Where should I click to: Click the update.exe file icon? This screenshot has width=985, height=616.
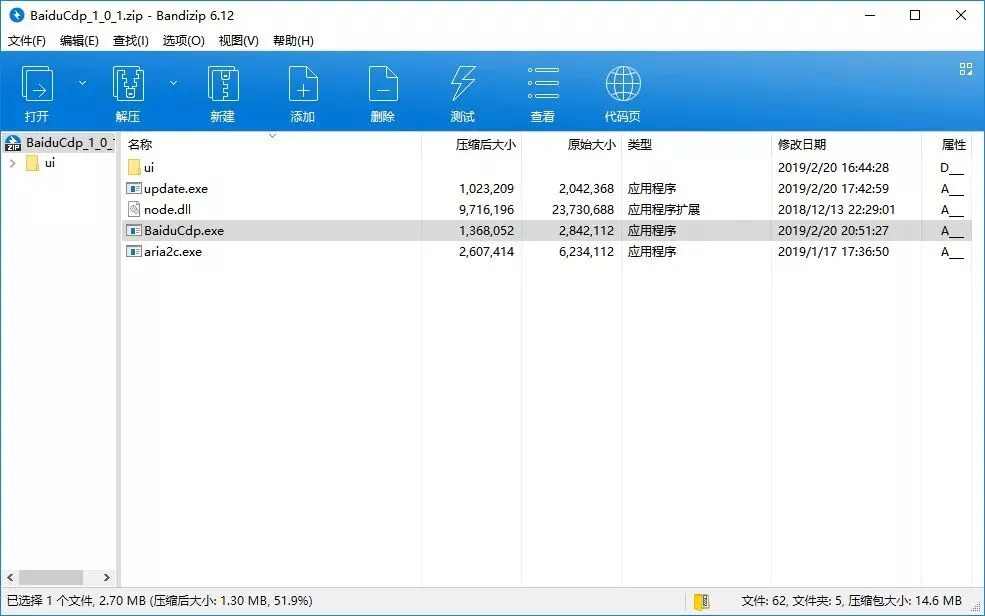tap(134, 188)
